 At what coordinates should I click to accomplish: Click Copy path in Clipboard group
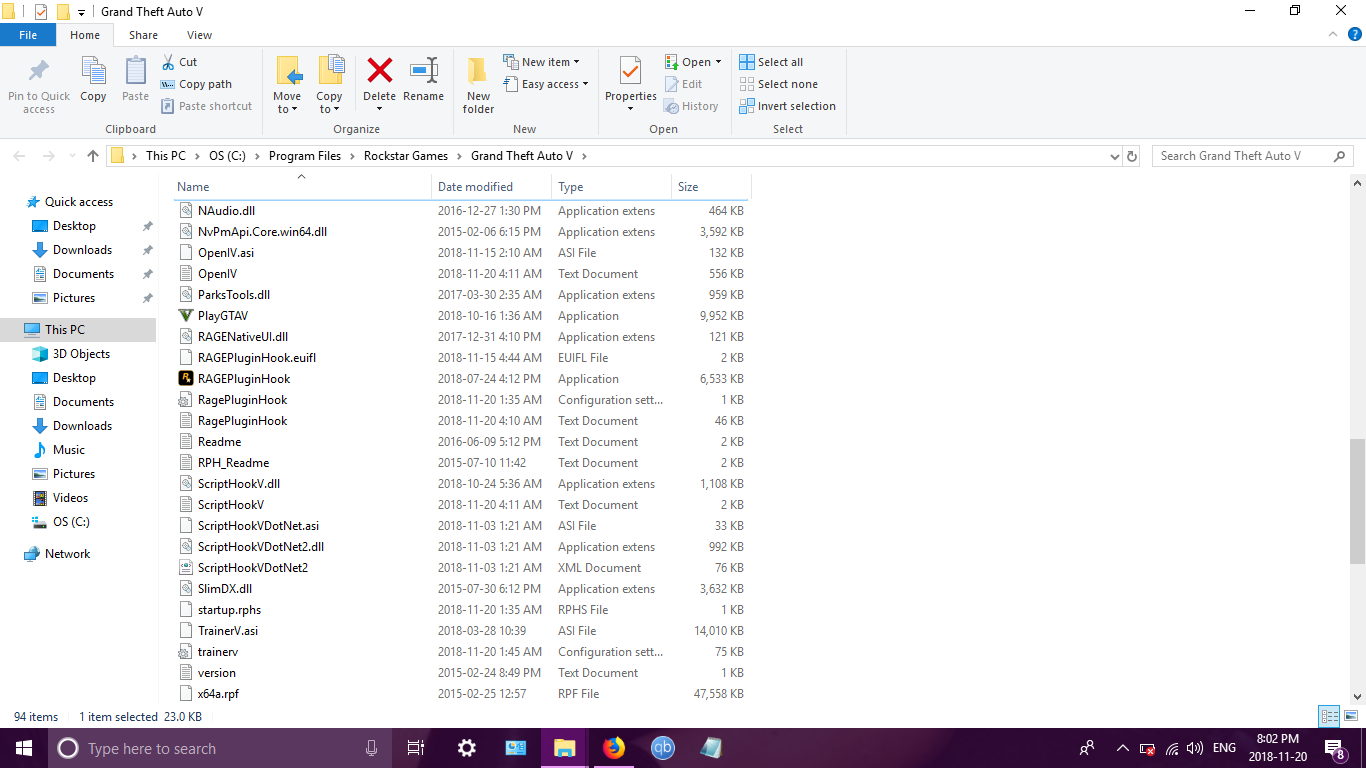click(x=204, y=84)
